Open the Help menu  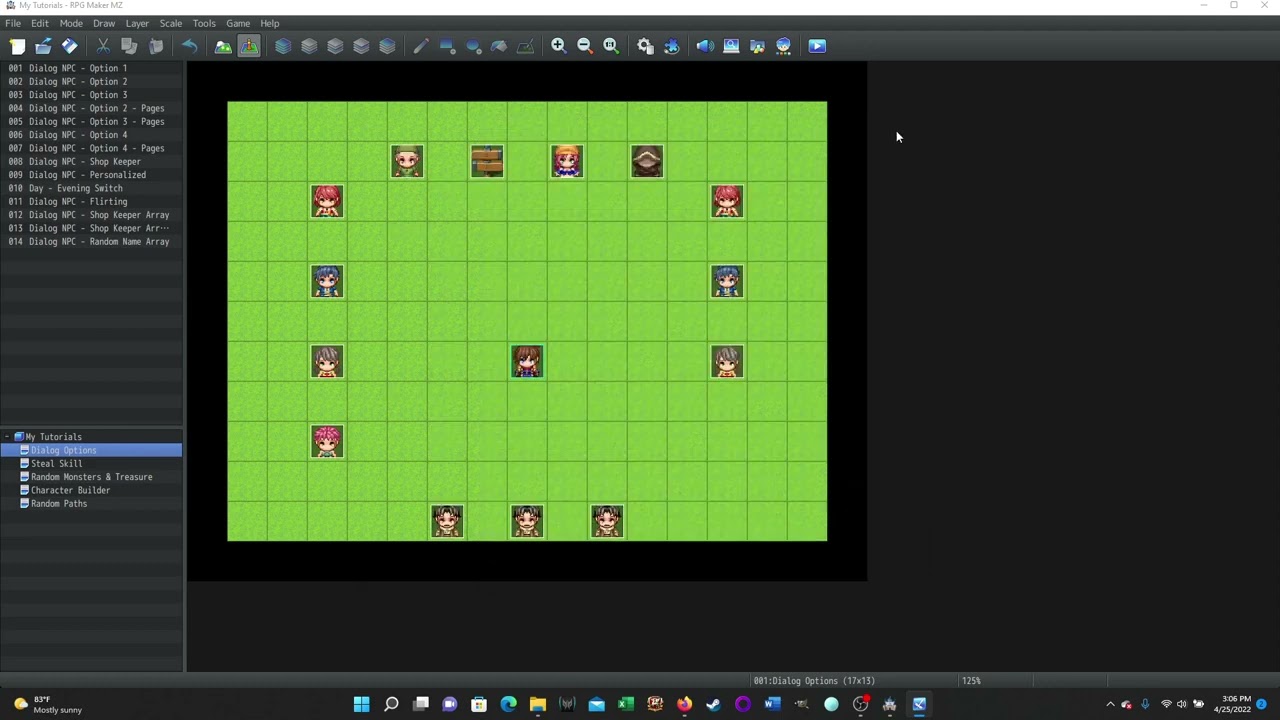click(x=270, y=23)
